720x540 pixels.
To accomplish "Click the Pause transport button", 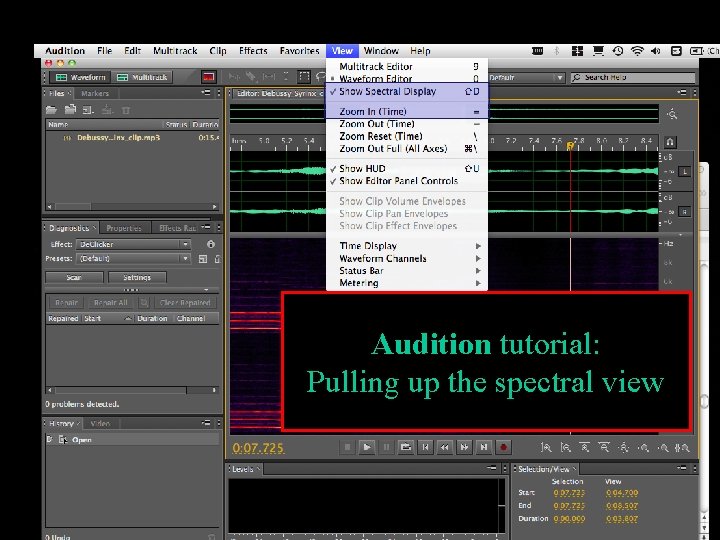I will pyautogui.click(x=386, y=447).
